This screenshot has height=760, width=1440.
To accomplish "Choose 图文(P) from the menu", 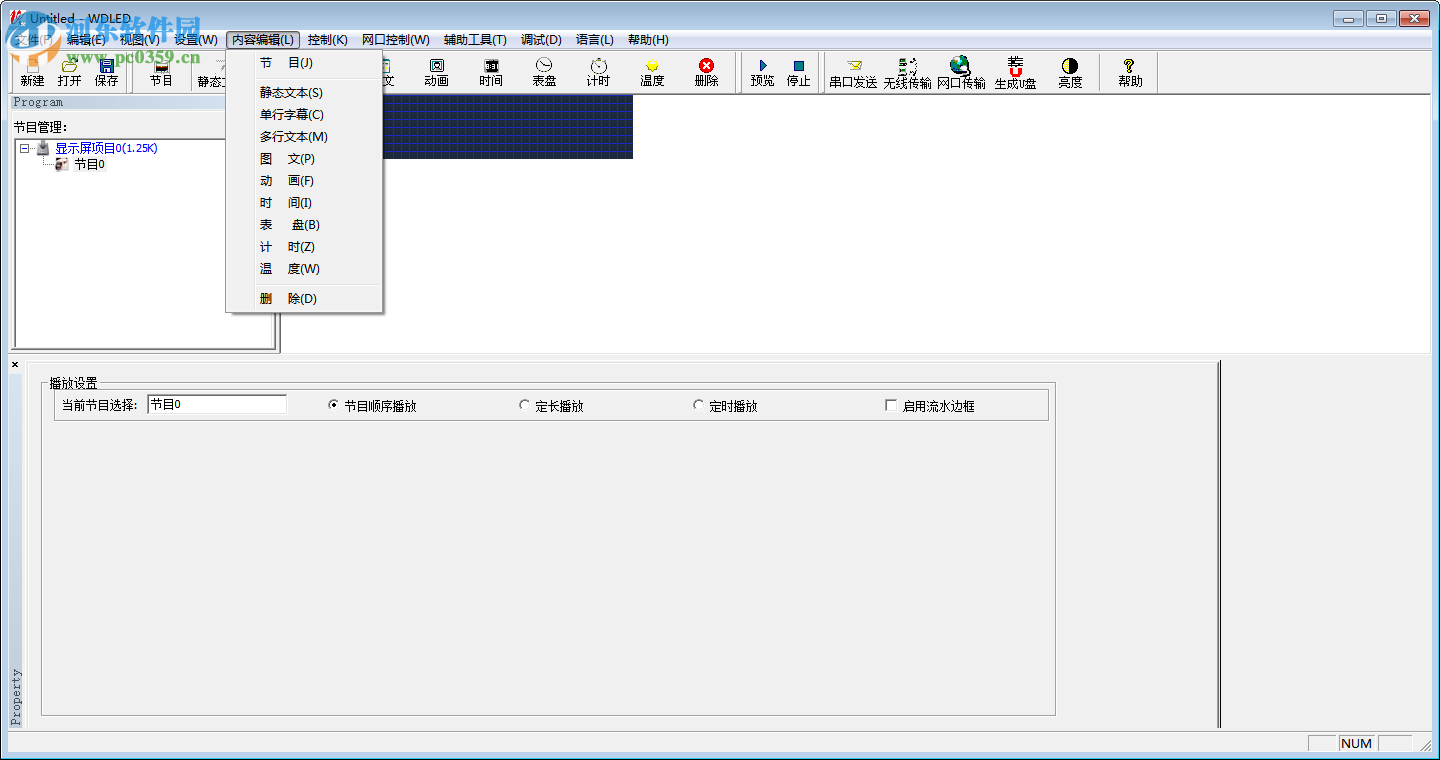I will click(x=305, y=159).
